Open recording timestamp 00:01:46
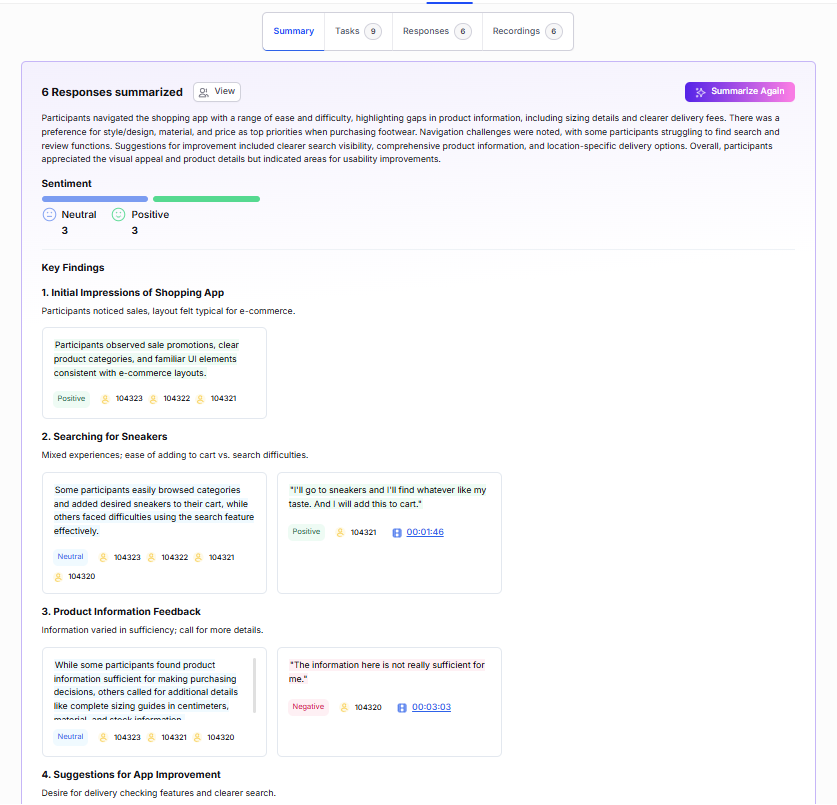The height and width of the screenshot is (805, 837). pos(425,532)
